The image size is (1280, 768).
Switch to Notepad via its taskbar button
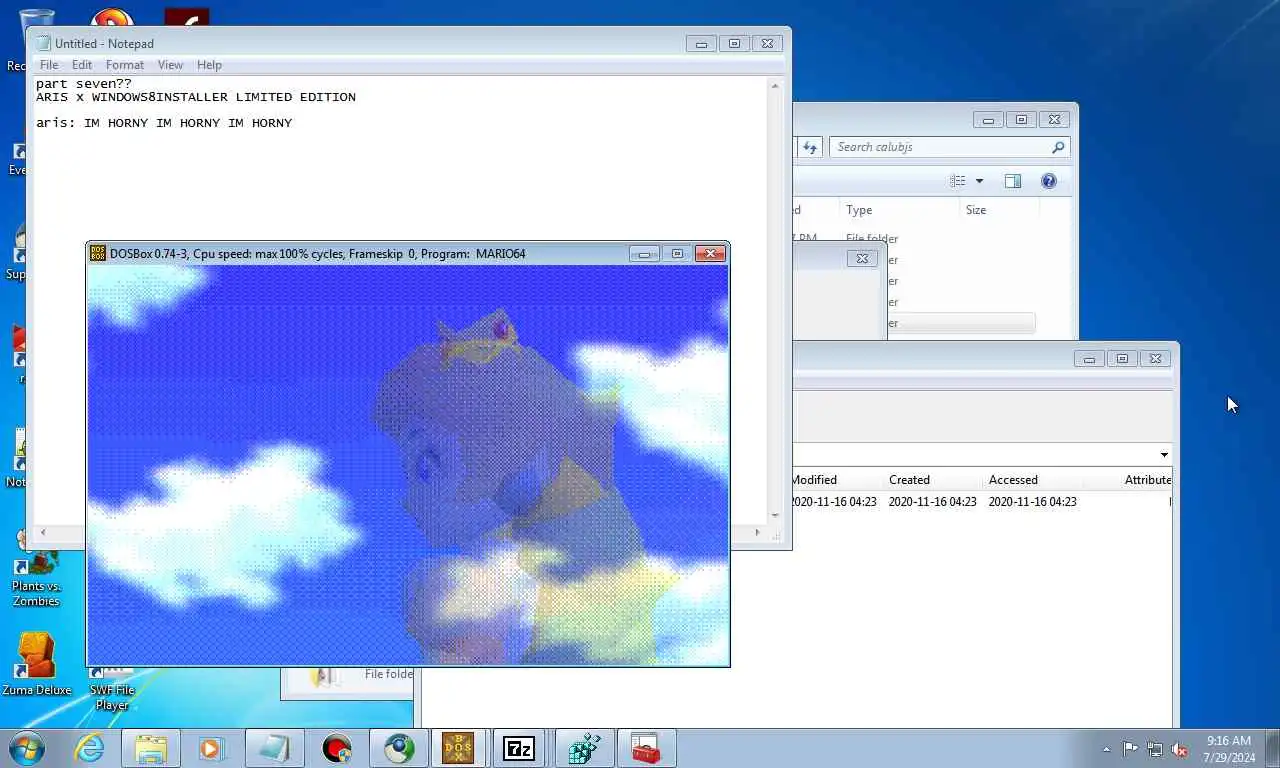tap(275, 748)
